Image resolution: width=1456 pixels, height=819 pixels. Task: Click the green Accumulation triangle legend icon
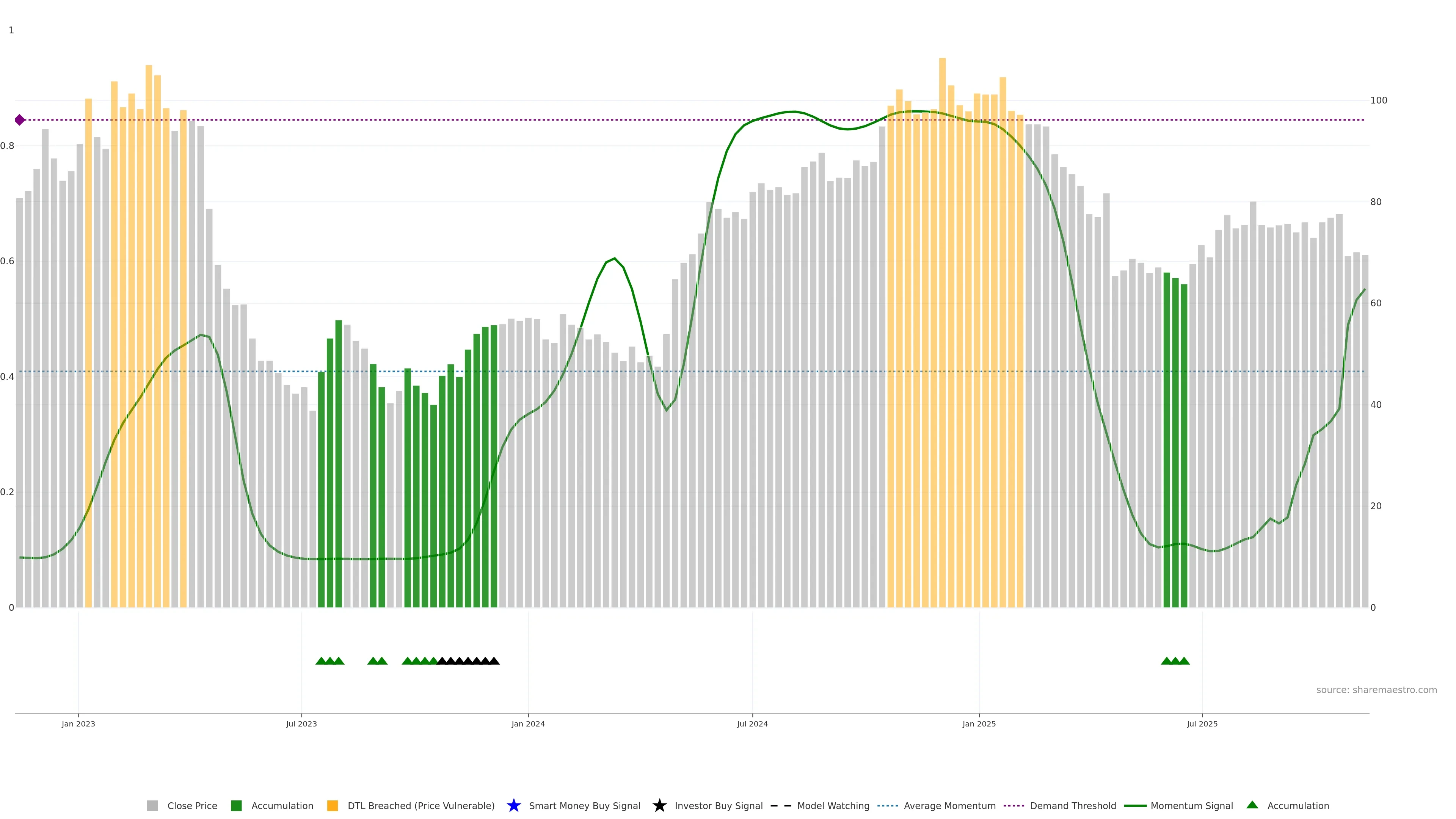(x=1252, y=805)
